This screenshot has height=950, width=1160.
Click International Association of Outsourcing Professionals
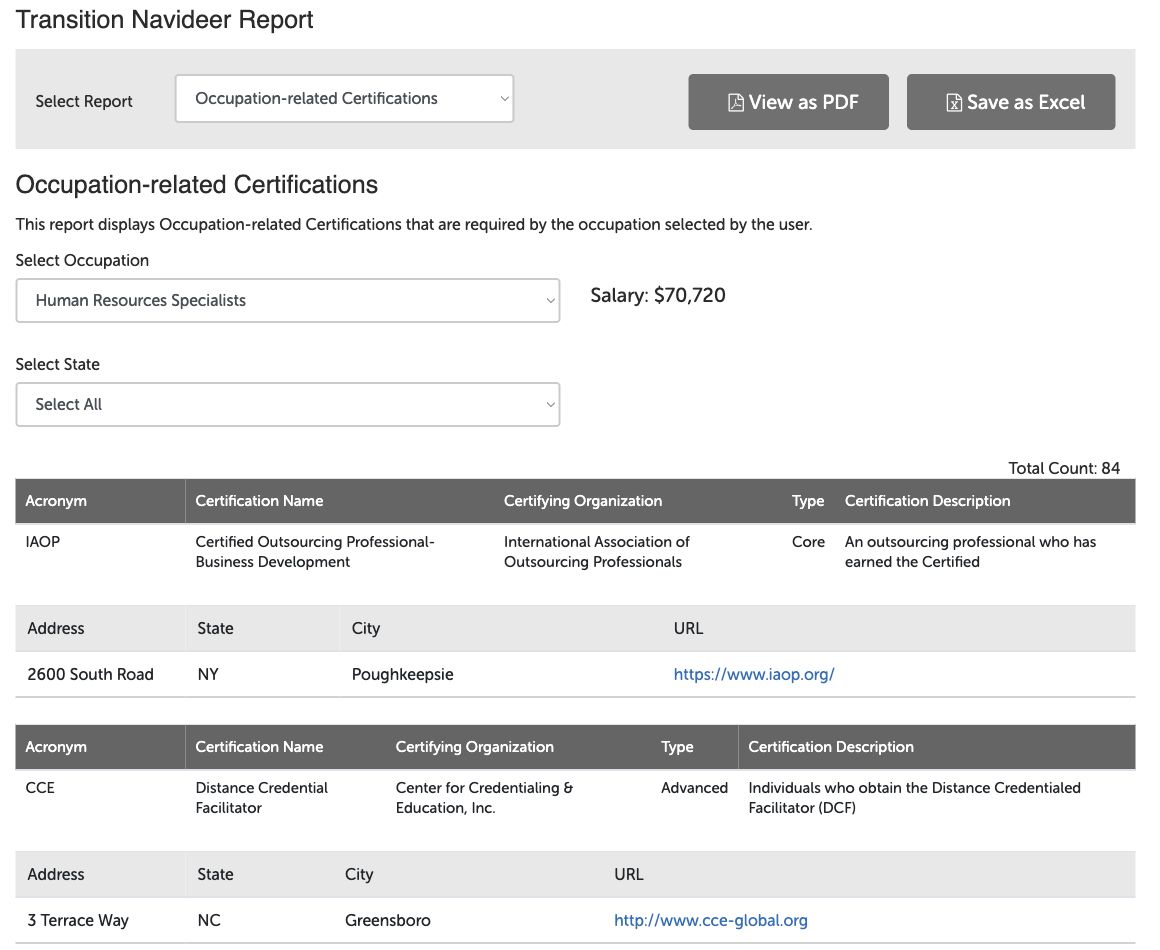click(597, 552)
